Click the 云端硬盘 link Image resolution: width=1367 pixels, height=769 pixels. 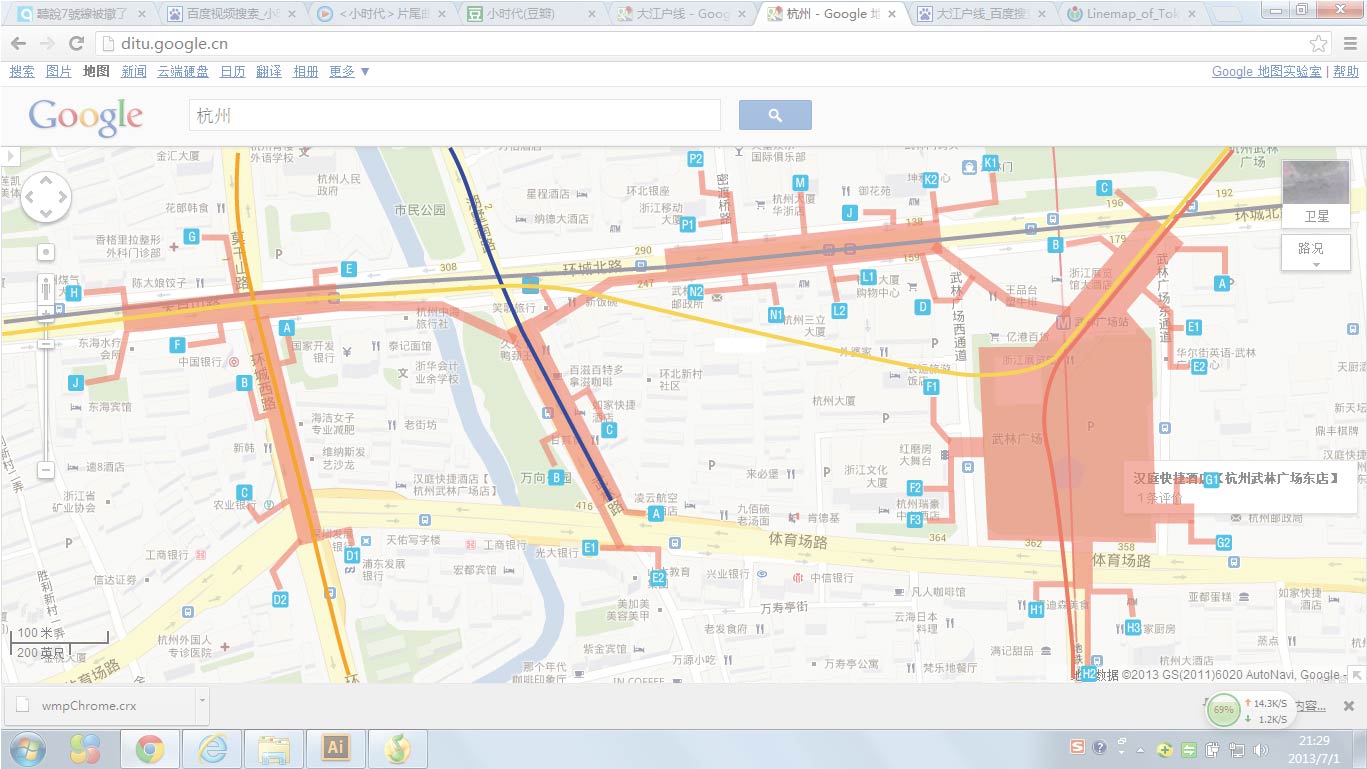pyautogui.click(x=183, y=72)
